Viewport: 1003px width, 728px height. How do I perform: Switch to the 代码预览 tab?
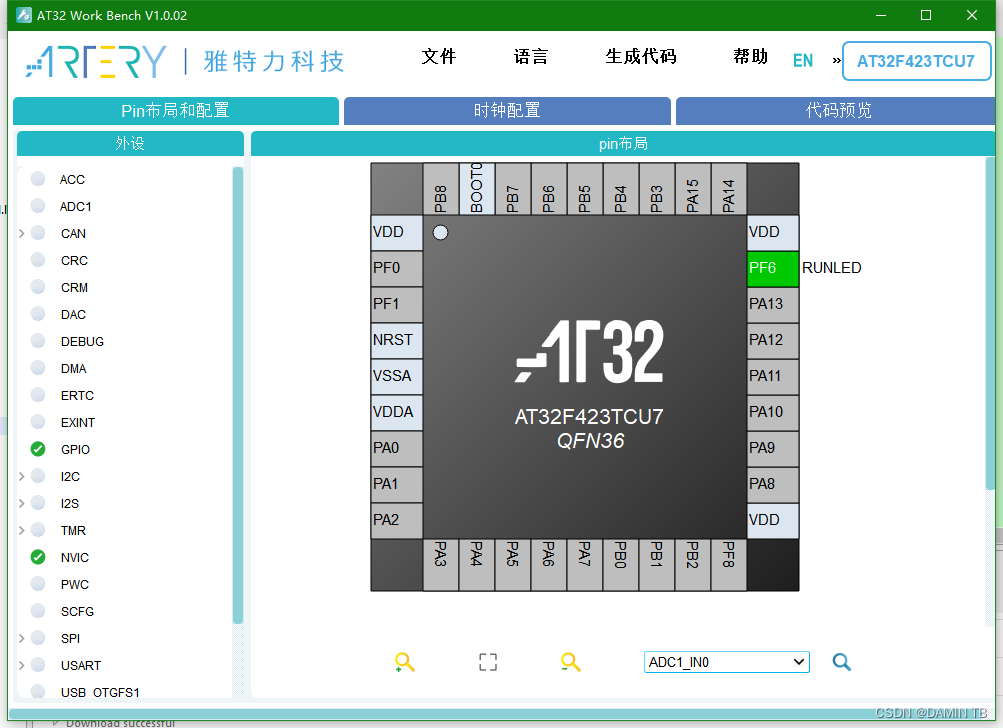point(835,111)
